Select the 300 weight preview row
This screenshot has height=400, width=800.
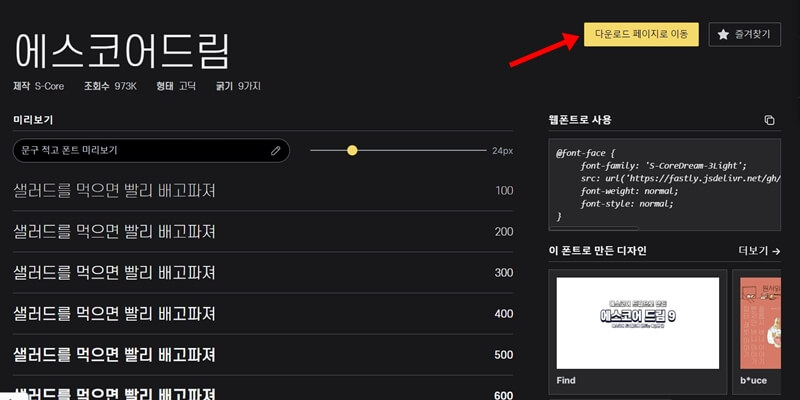pyautogui.click(x=263, y=273)
